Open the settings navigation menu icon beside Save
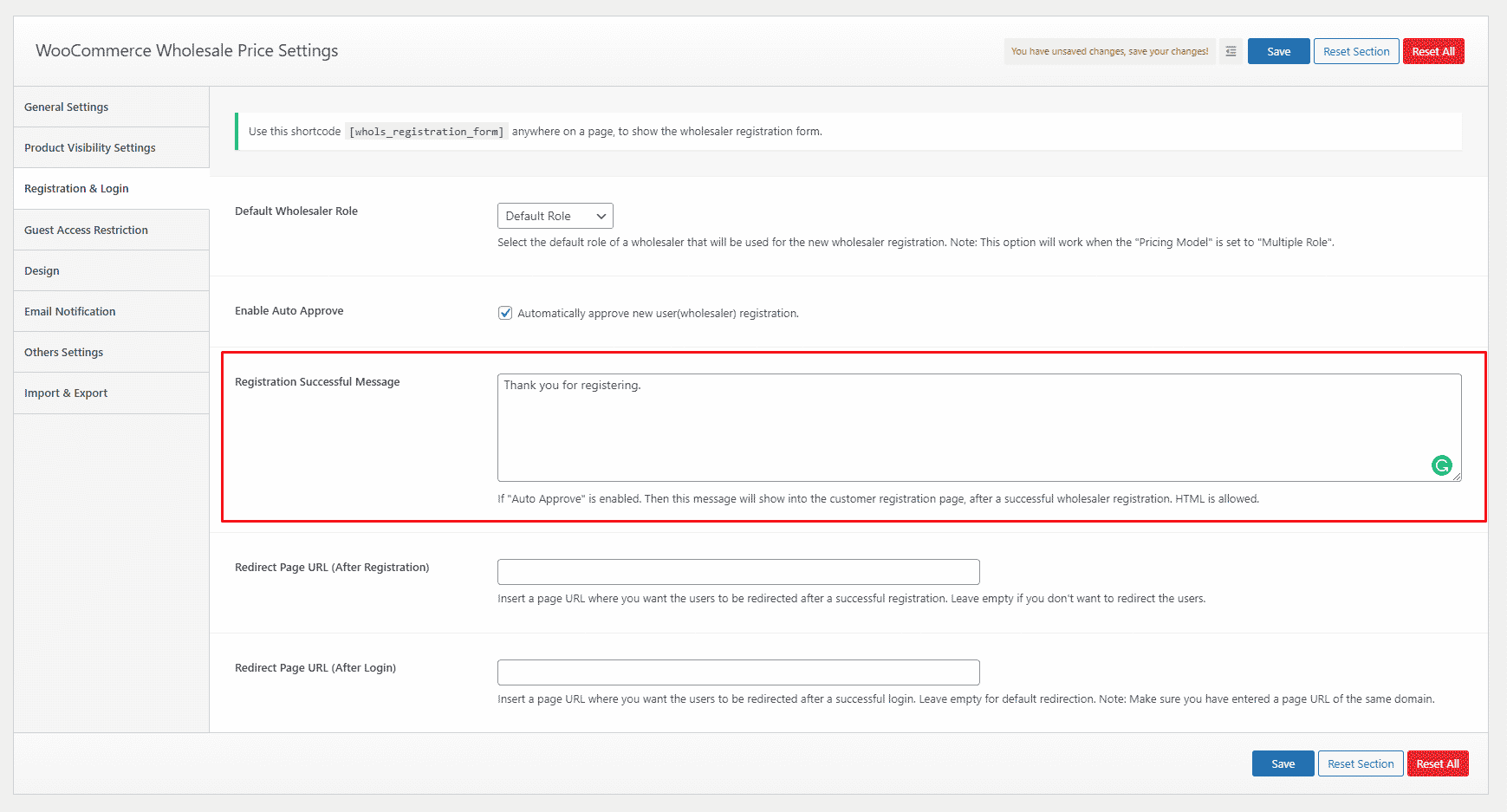The height and width of the screenshot is (812, 1507). point(1230,51)
